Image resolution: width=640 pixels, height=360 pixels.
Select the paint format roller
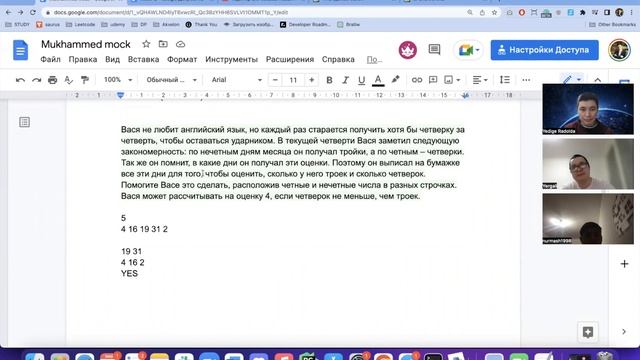[x=84, y=80]
